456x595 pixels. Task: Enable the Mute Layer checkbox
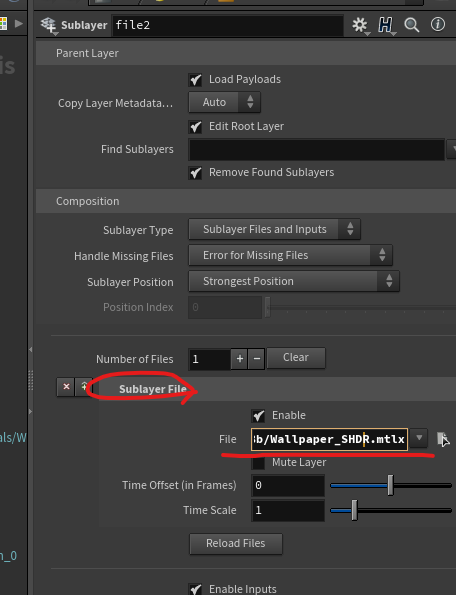tap(258, 463)
